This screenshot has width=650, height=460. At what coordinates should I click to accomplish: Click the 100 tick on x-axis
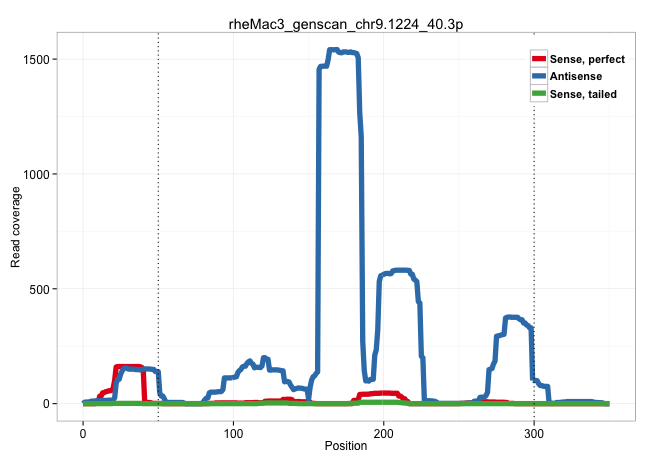click(233, 431)
